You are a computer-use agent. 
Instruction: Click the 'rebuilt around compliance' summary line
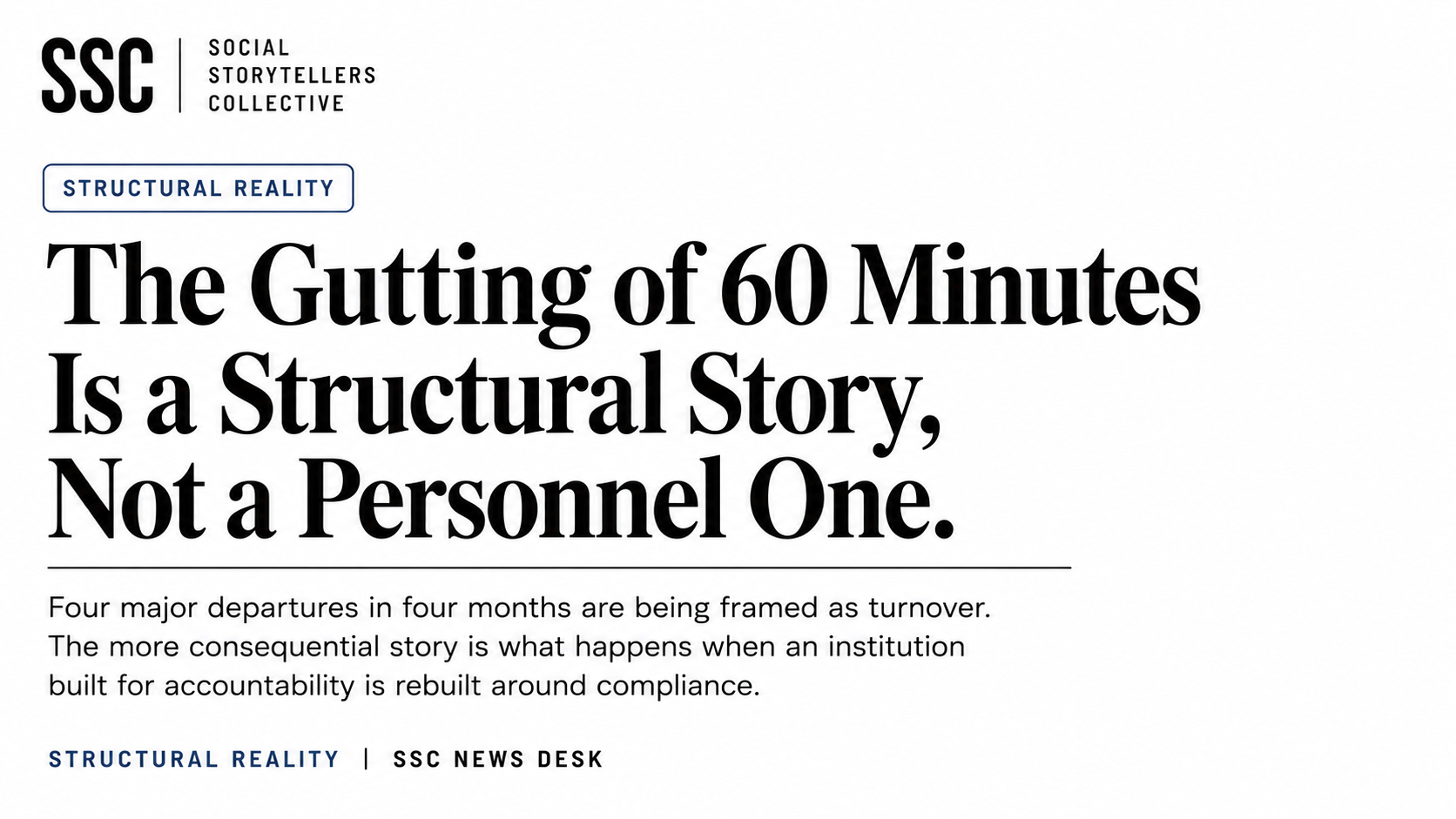(404, 686)
